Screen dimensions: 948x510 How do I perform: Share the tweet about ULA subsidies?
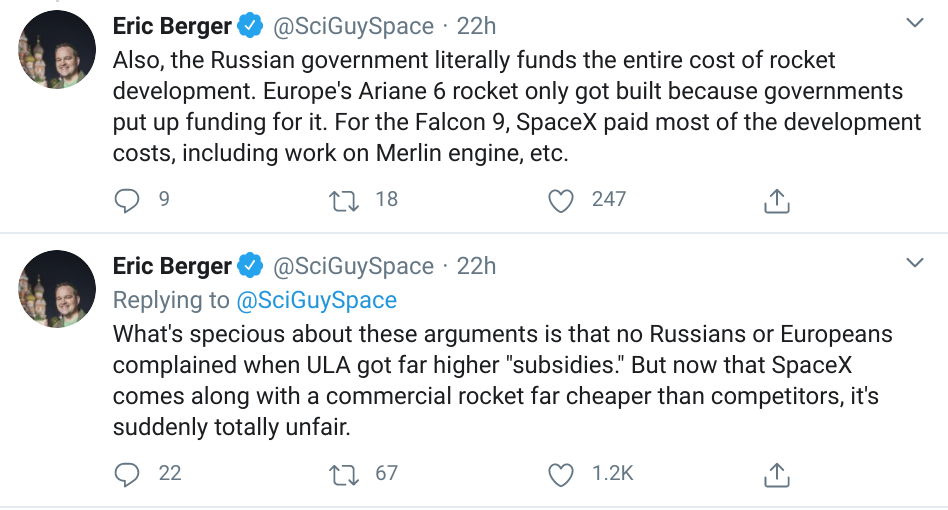pyautogui.click(x=777, y=473)
